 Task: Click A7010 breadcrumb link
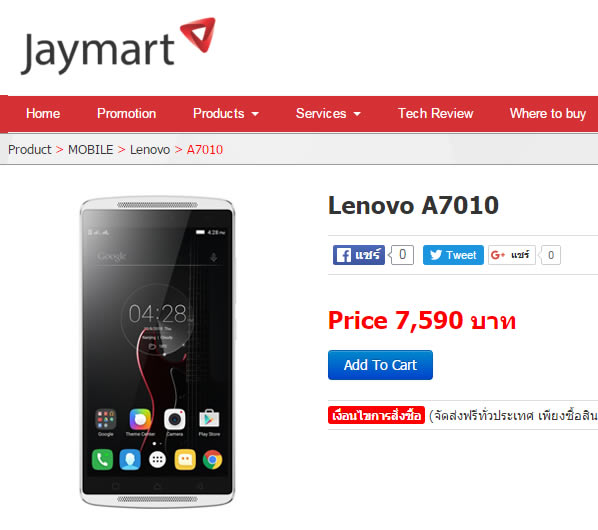pyautogui.click(x=205, y=149)
